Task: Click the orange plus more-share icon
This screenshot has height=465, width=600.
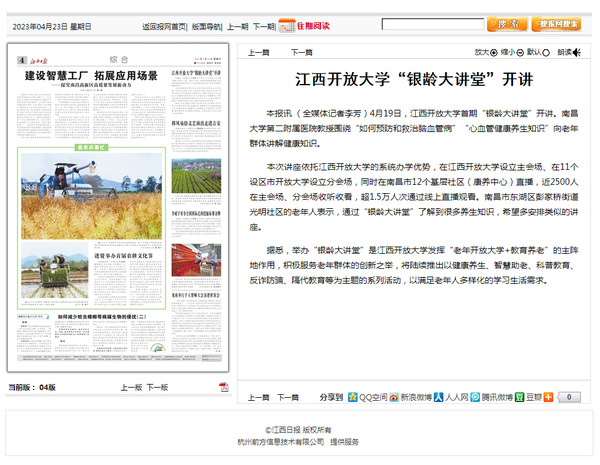Action: point(548,397)
